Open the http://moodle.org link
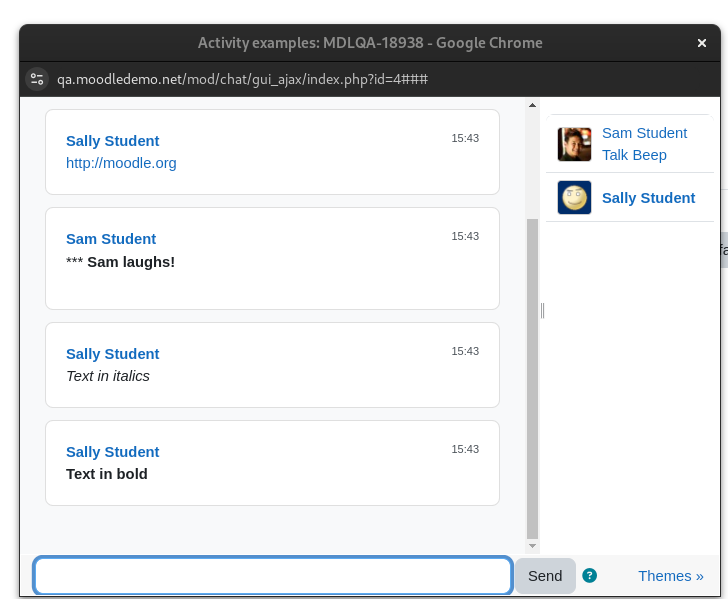 (x=121, y=163)
